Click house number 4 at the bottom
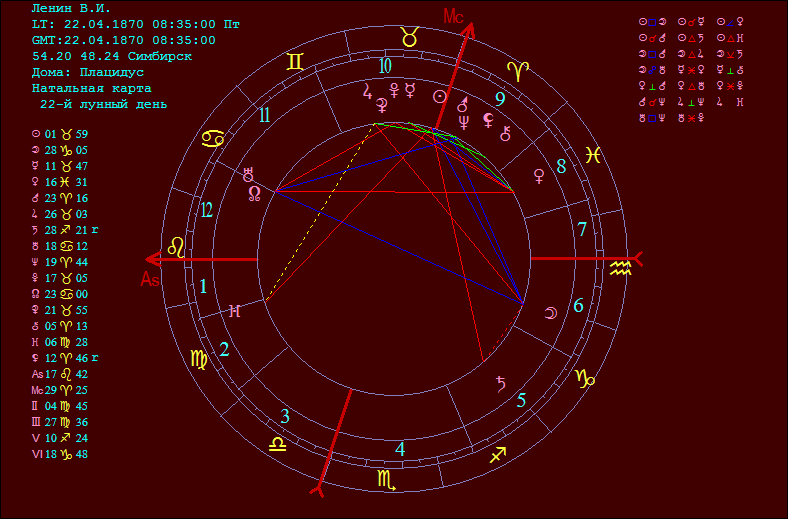 [x=400, y=449]
